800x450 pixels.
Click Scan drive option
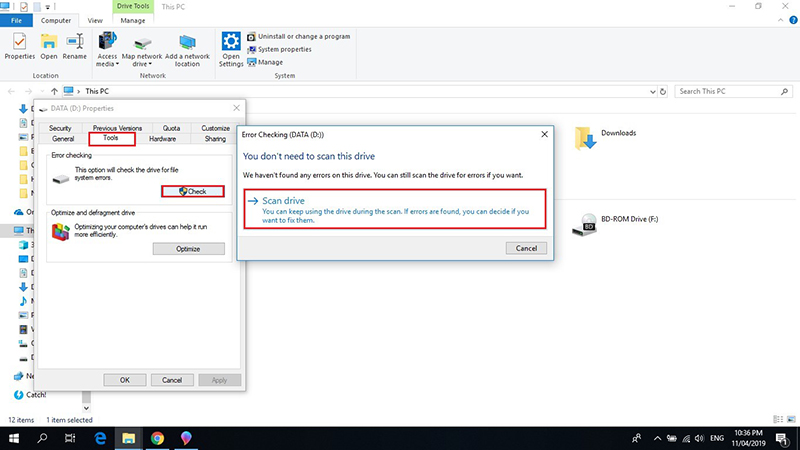click(x=395, y=209)
